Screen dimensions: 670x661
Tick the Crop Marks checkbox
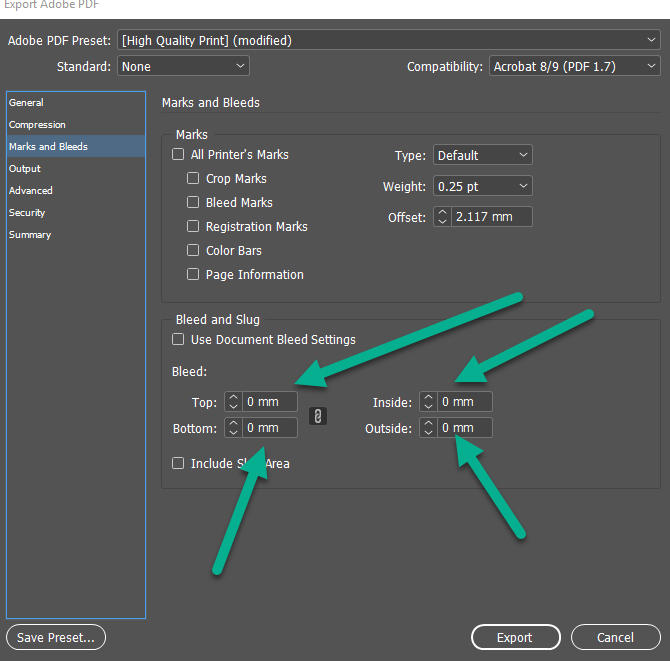(x=193, y=178)
